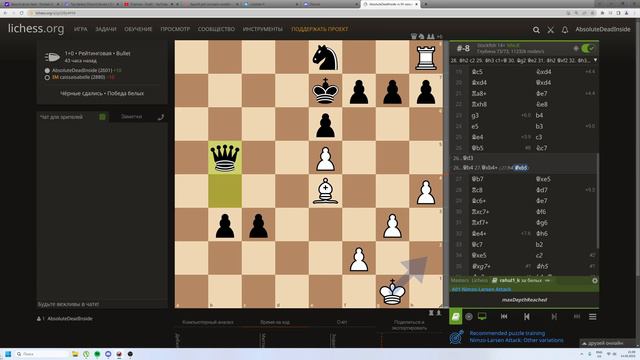Open the AbsoluteDeadInside user menu
The width and height of the screenshot is (640, 360).
click(603, 29)
